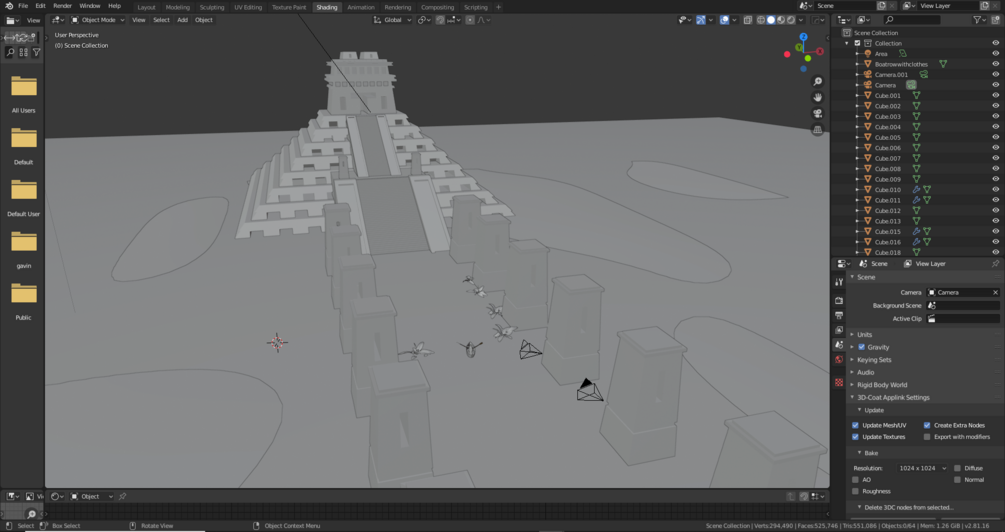Click the file browser thumbnail display icon

coord(24,53)
